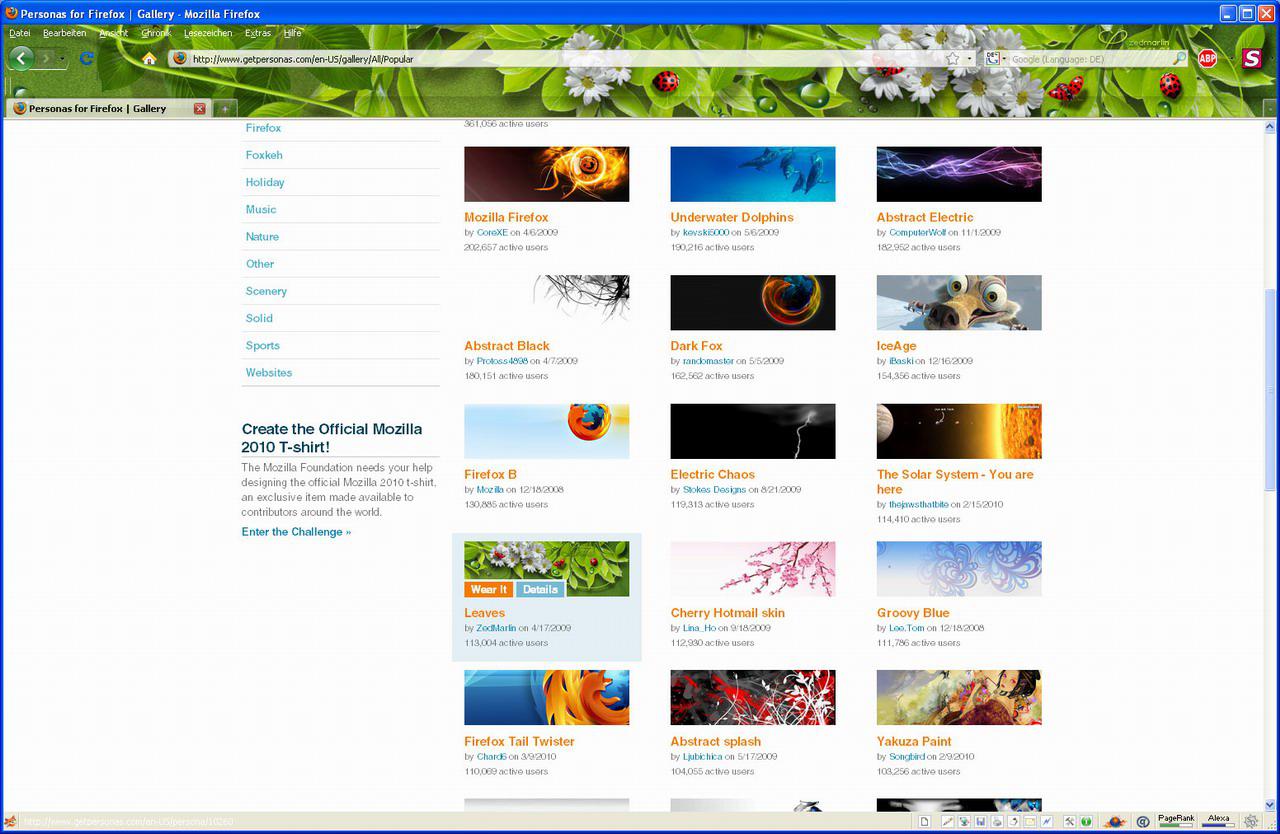Viewport: 1280px width, 834px height.
Task: Click the printer icon in status bar
Action: coord(997,822)
